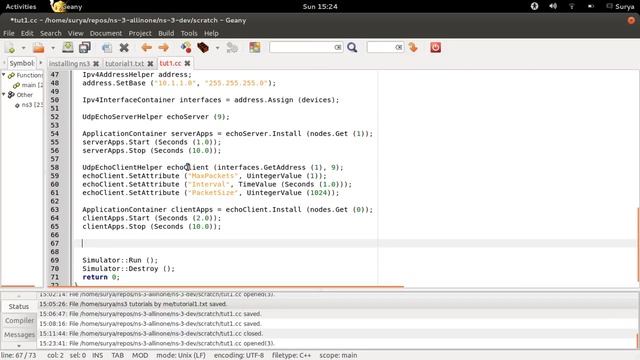Jump to the entered line icon

pyautogui.click(x=413, y=47)
